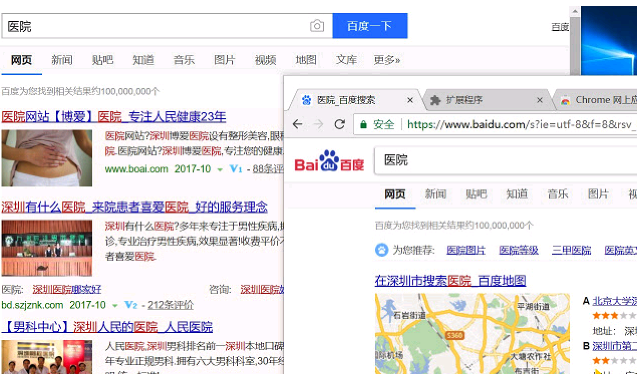Open the 212条评价 reviews link
This screenshot has height=374, width=638.
(170, 305)
